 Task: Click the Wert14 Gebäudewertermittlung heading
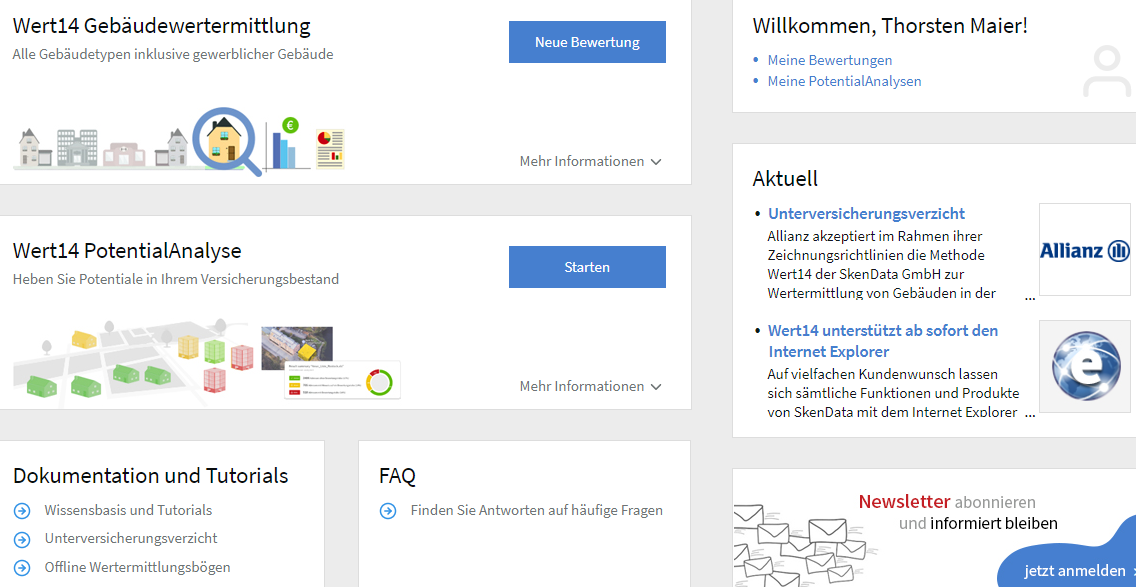[x=162, y=26]
